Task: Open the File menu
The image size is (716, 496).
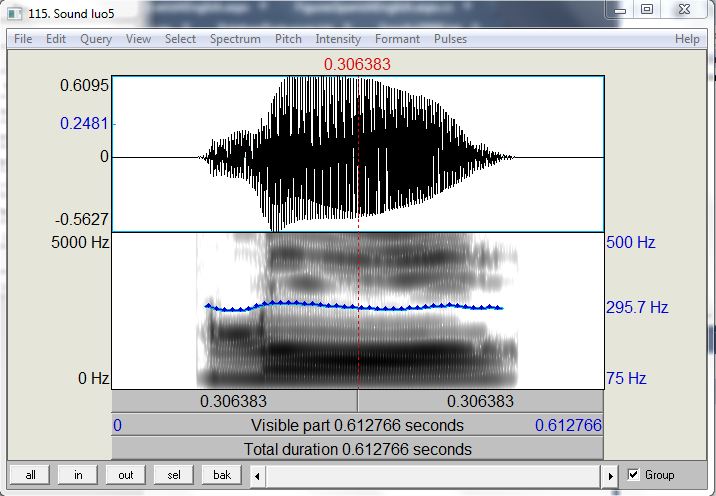Action: 23,39
